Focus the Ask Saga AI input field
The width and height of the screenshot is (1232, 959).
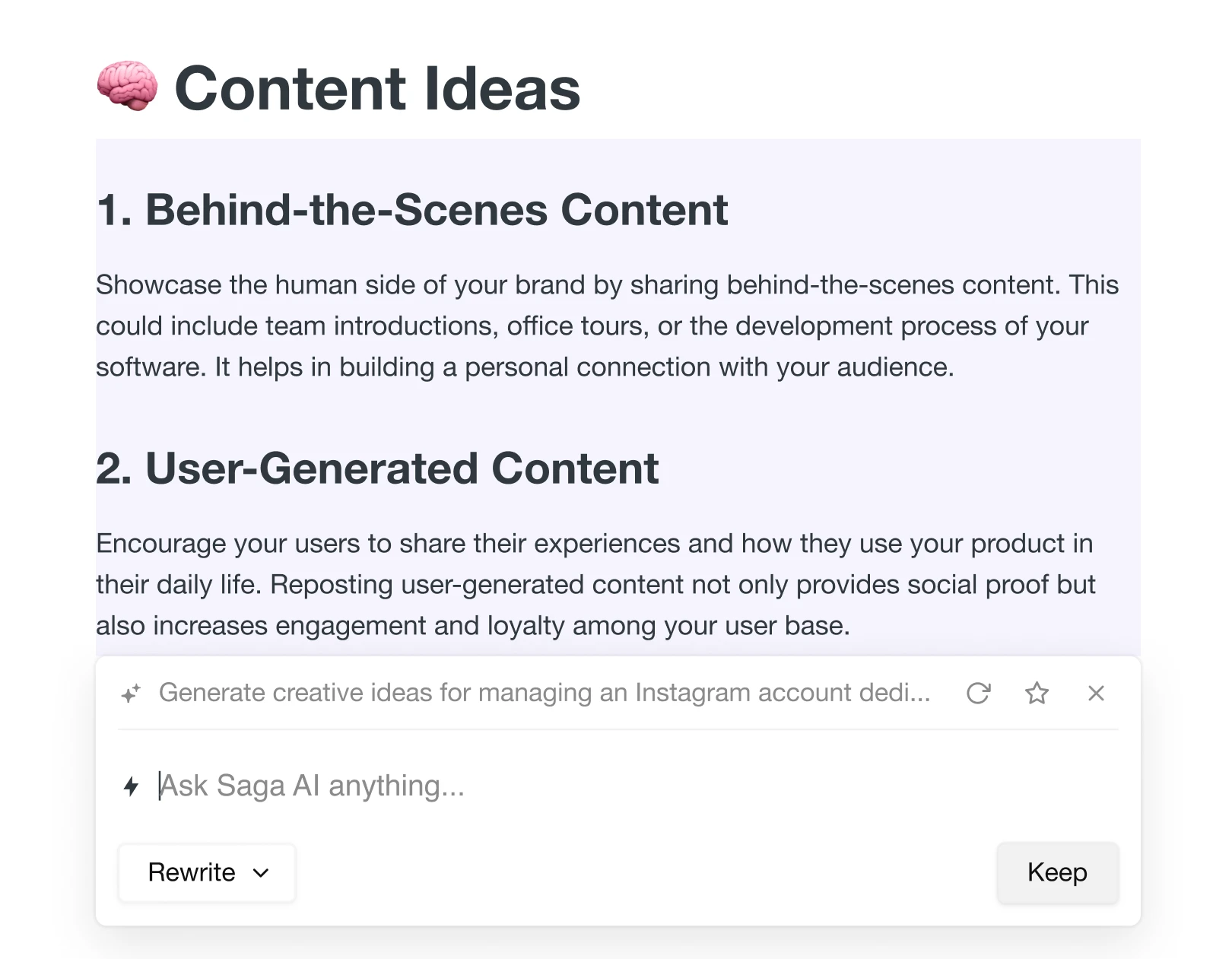coord(532,786)
